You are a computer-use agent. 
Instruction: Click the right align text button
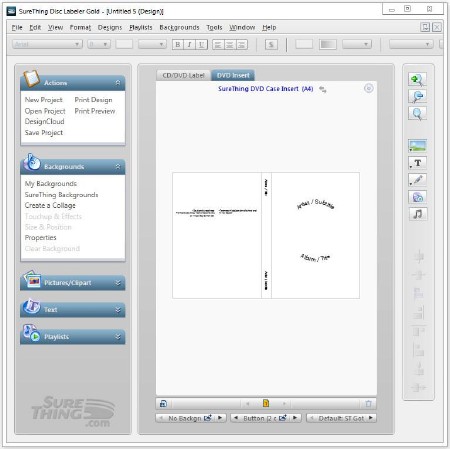[242, 44]
